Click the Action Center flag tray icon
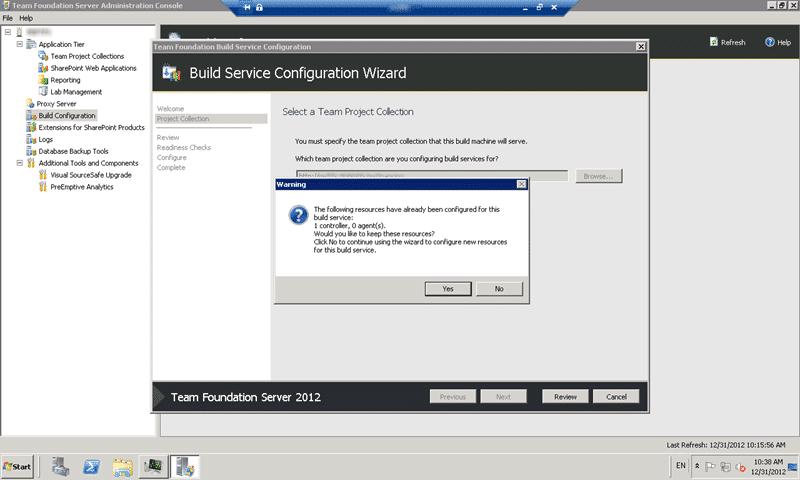This screenshot has width=800, height=480. pos(710,466)
